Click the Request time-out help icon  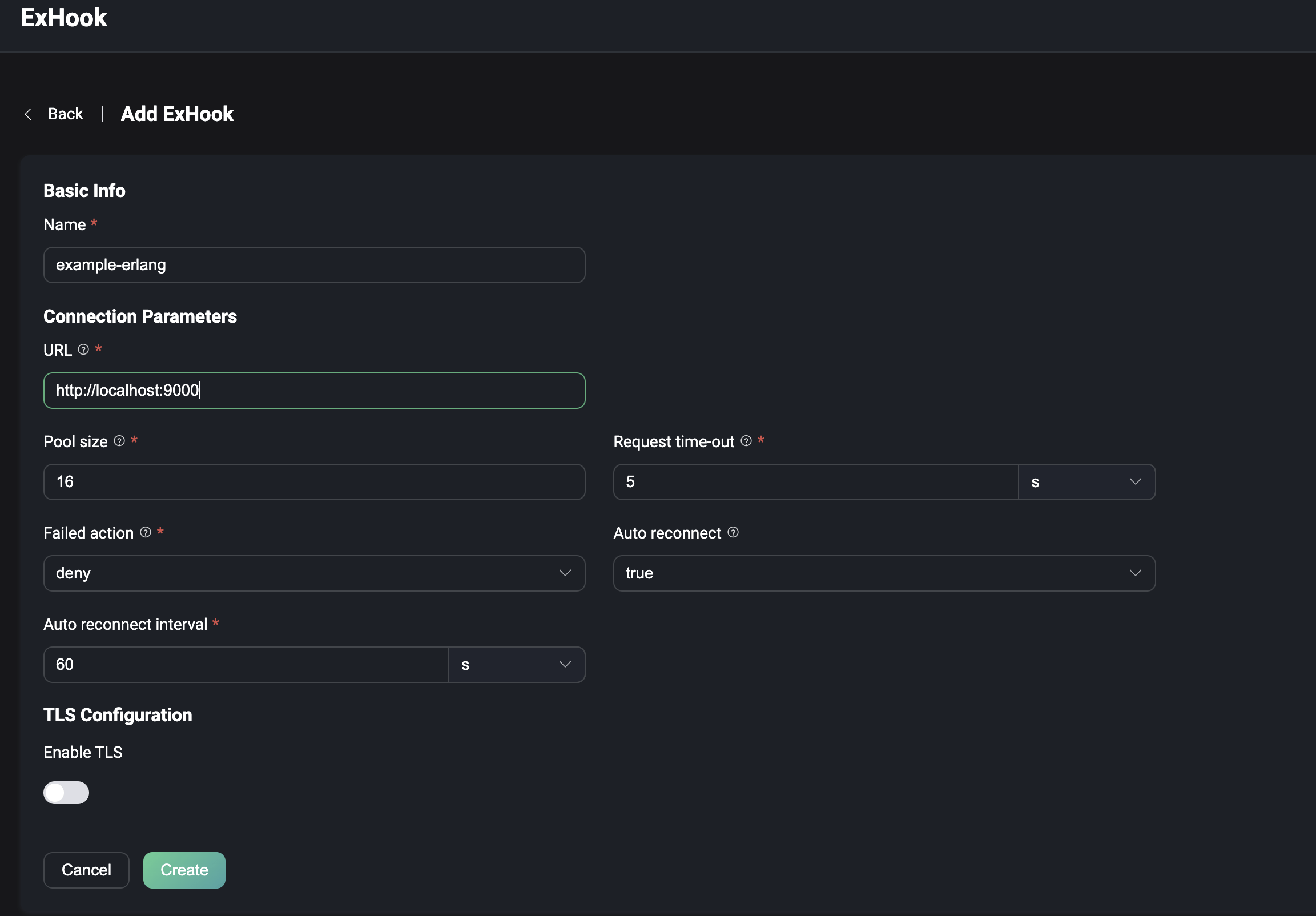coord(746,441)
